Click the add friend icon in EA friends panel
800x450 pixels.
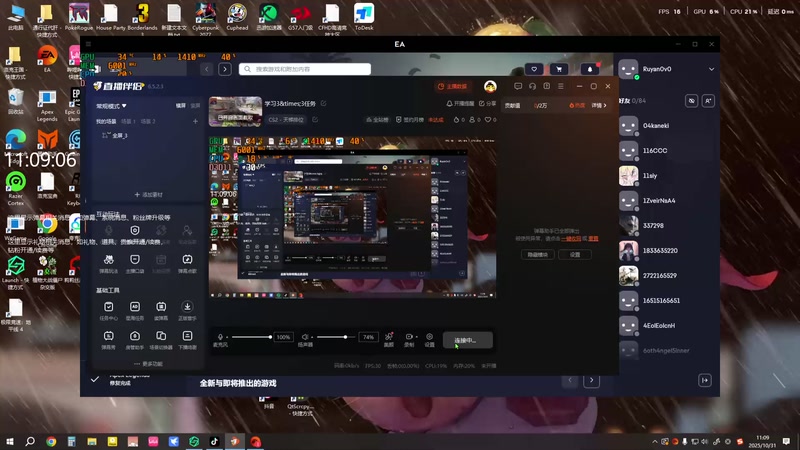[708, 101]
